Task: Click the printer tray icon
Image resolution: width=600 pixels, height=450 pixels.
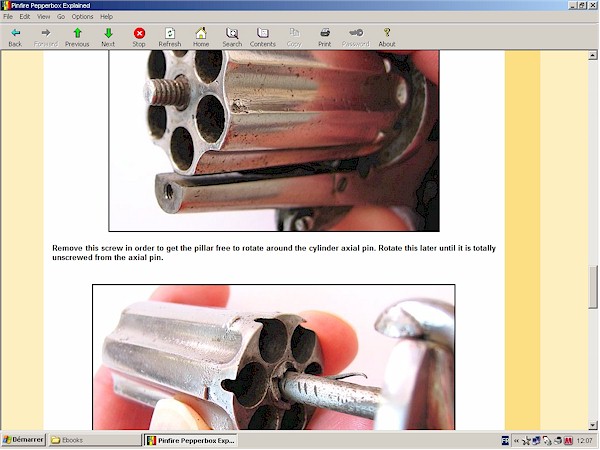Action: (x=558, y=441)
